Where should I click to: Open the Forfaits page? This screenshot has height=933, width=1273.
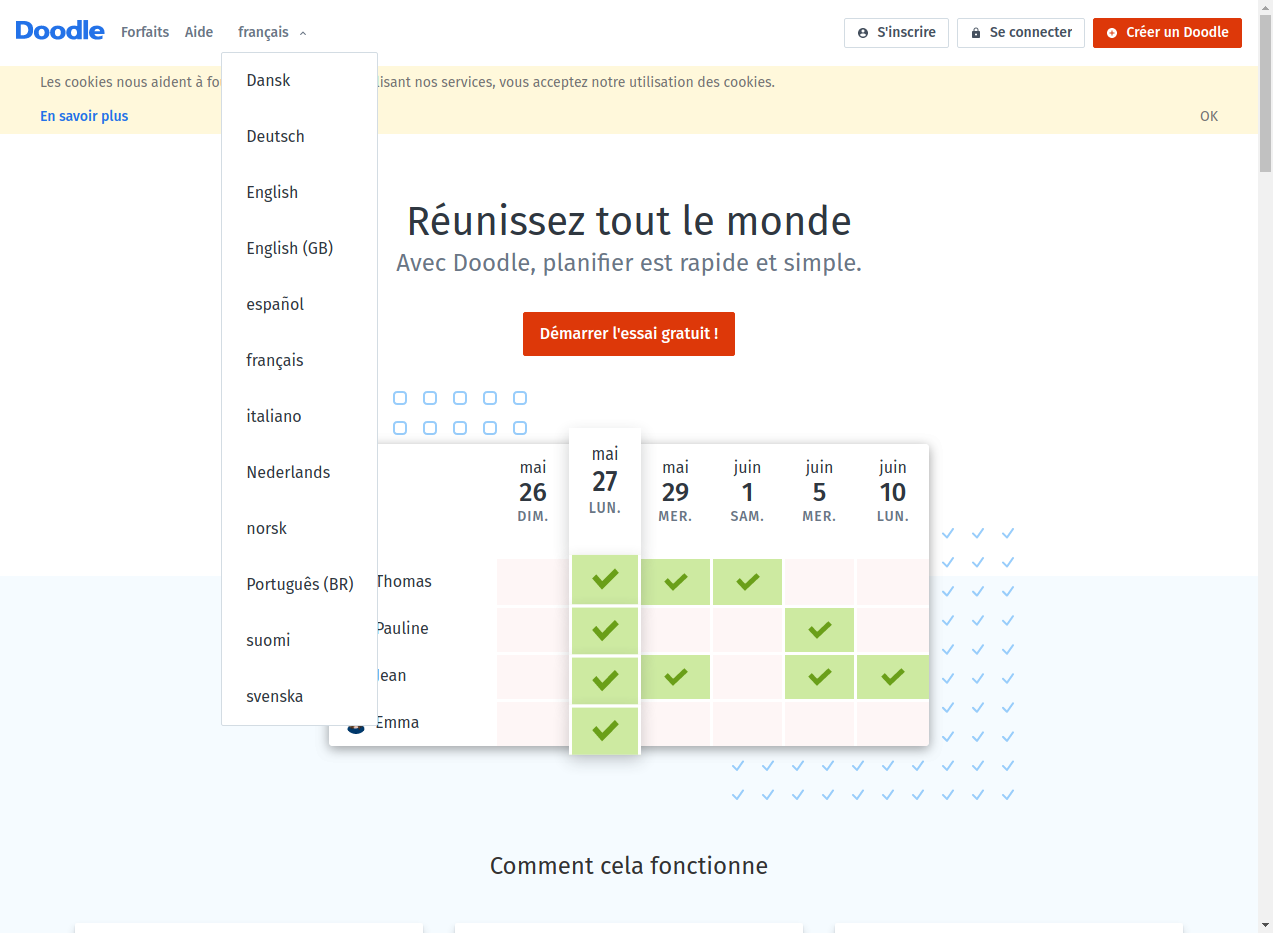[145, 32]
